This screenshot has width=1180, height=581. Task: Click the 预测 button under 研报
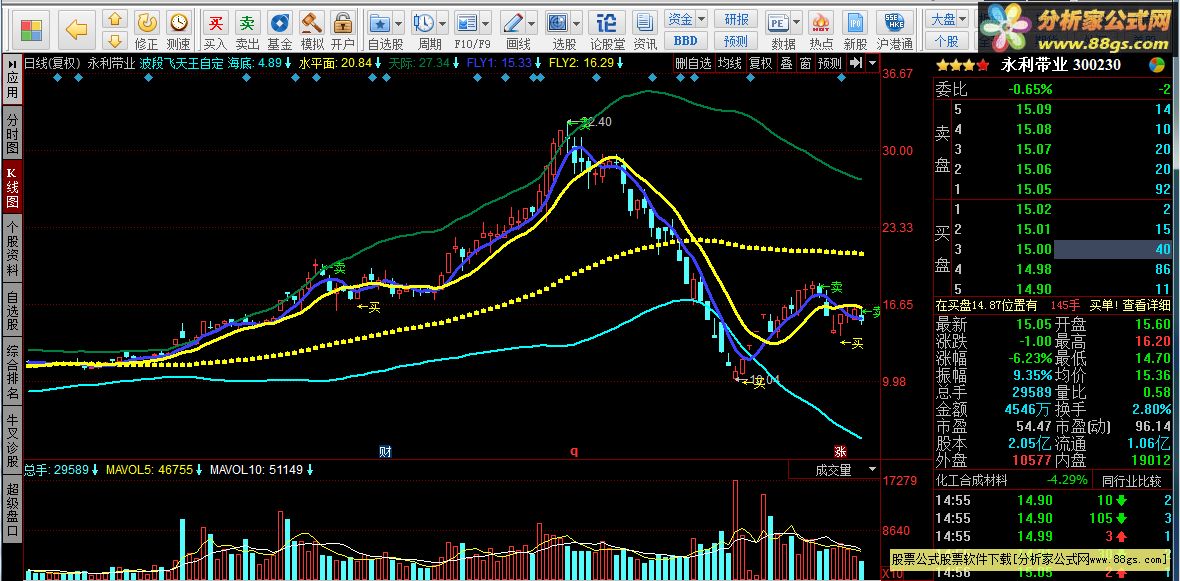click(x=735, y=41)
